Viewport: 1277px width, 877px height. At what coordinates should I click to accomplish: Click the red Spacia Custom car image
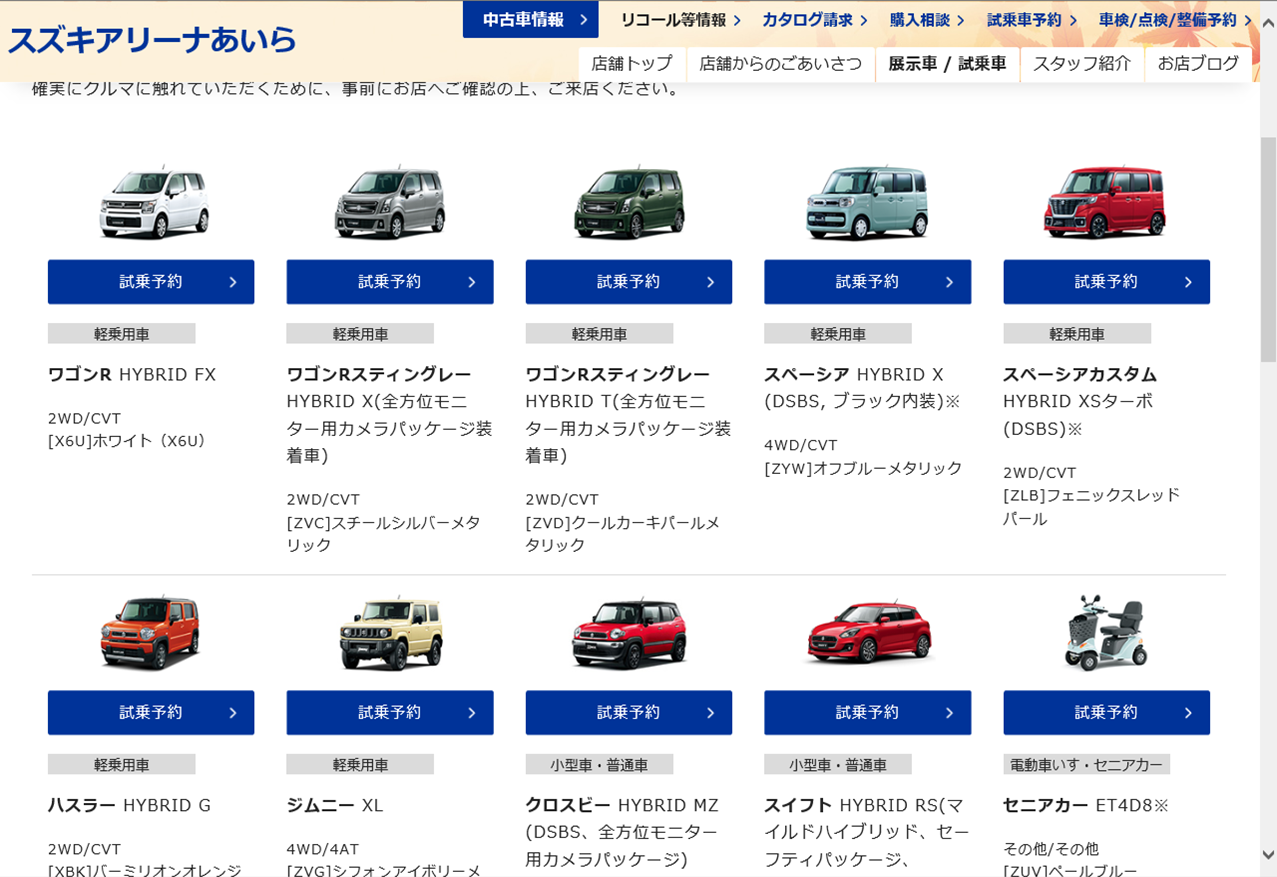point(1105,203)
